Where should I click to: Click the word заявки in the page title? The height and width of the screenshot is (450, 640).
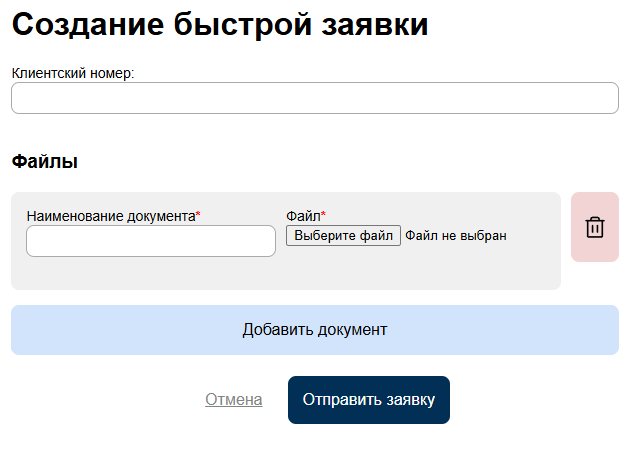[x=371, y=26]
